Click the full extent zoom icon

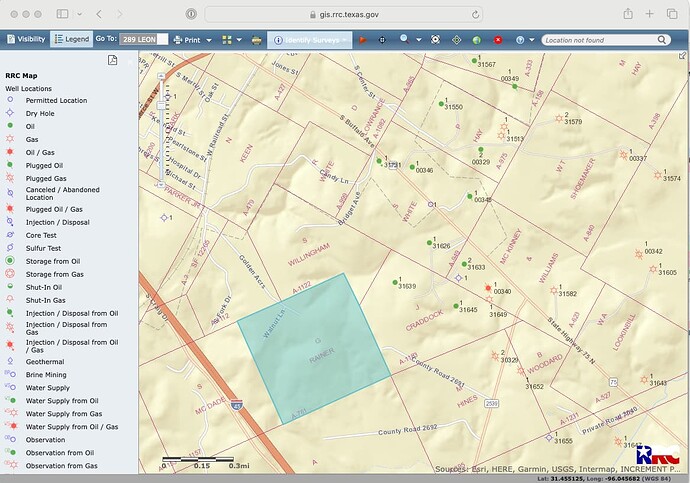[x=435, y=40]
